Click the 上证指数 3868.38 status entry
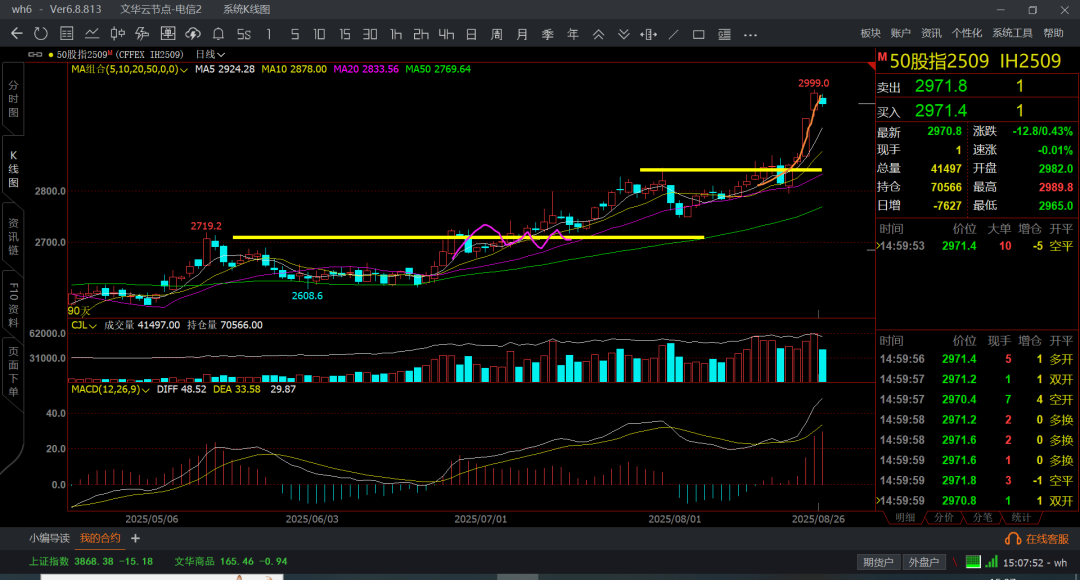 click(x=91, y=561)
